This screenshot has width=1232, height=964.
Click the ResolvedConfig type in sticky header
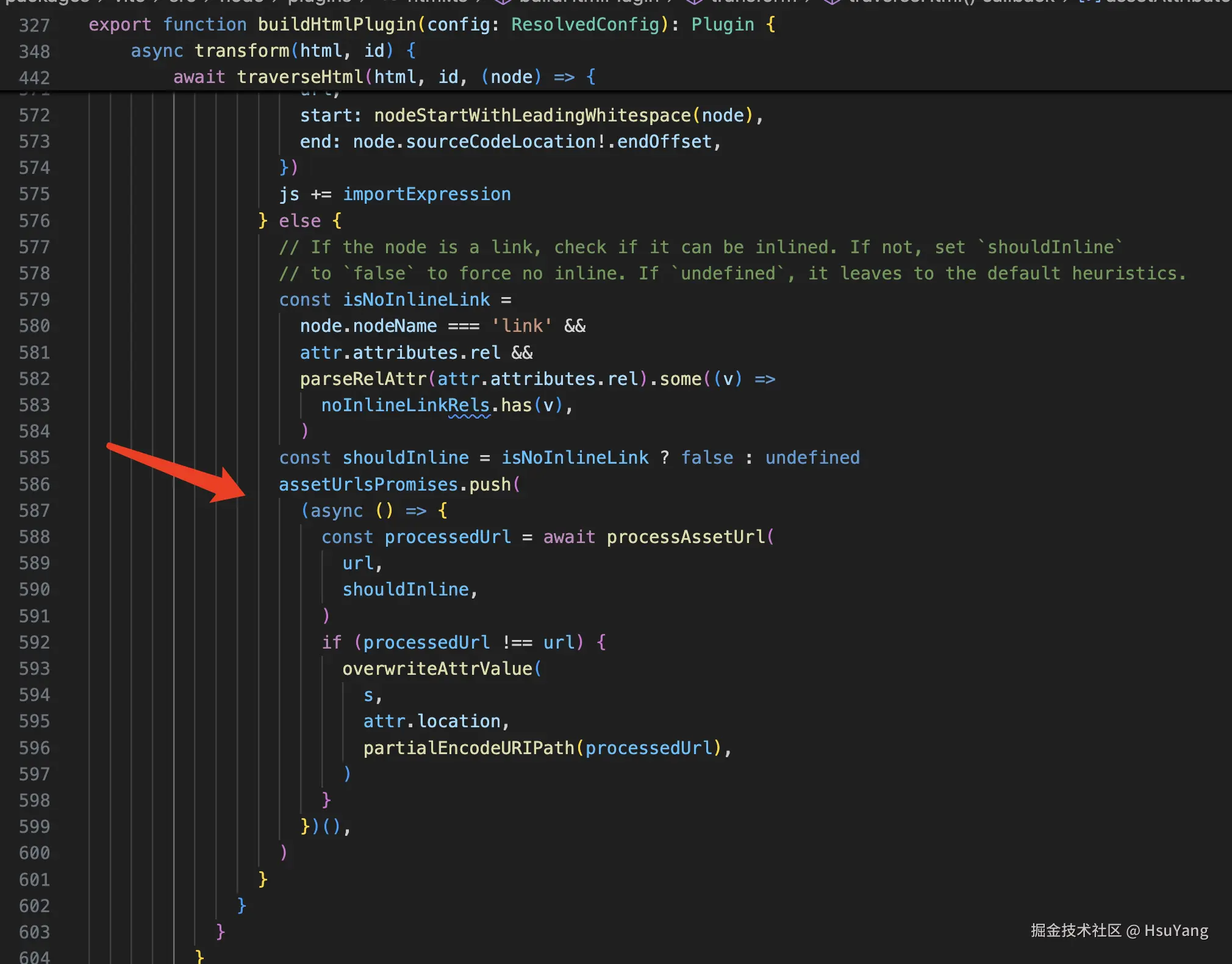point(585,24)
